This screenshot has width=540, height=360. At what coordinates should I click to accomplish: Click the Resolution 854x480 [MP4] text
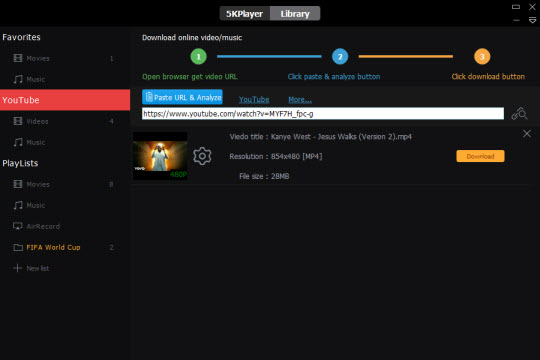(276, 156)
